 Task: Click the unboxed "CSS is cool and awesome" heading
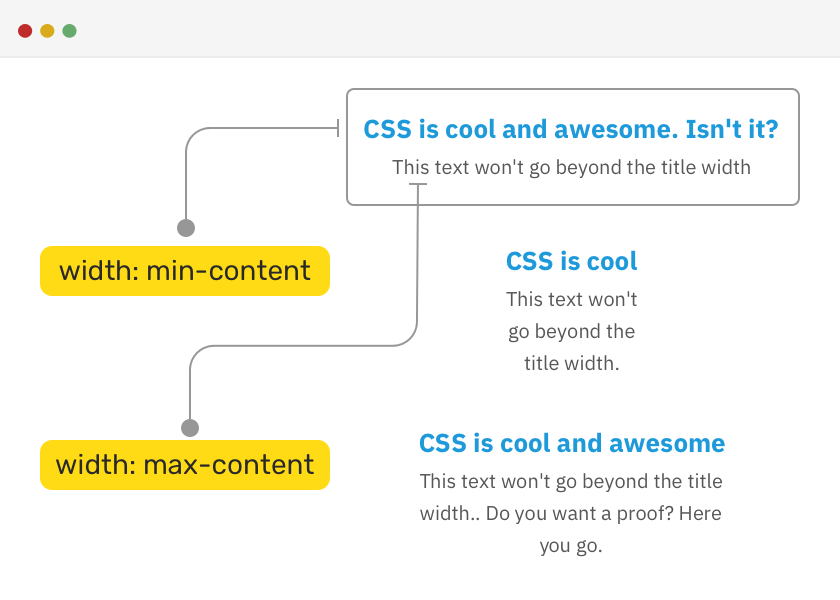pyautogui.click(x=571, y=443)
